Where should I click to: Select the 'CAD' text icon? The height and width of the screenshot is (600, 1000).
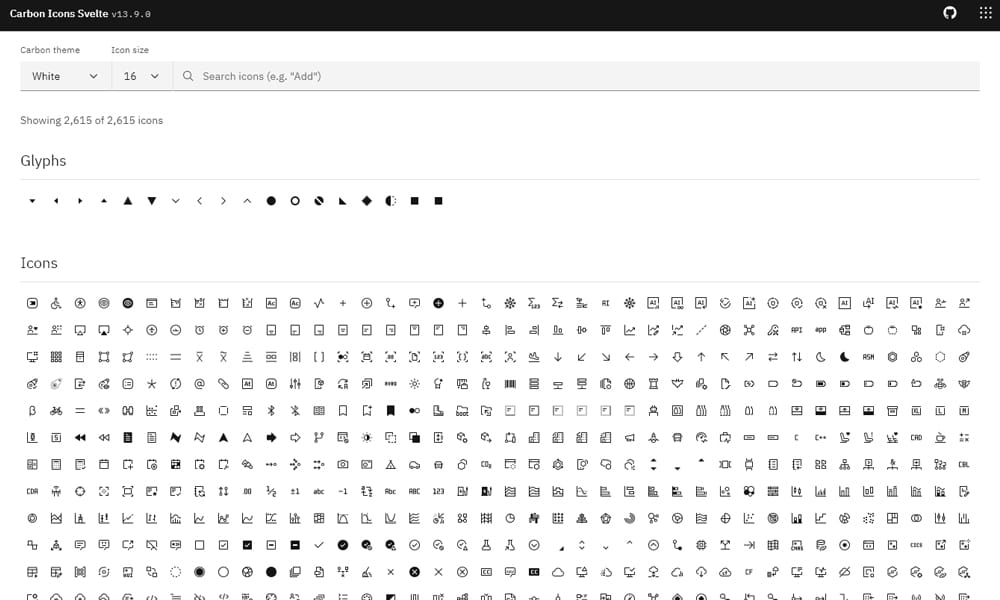click(x=916, y=437)
